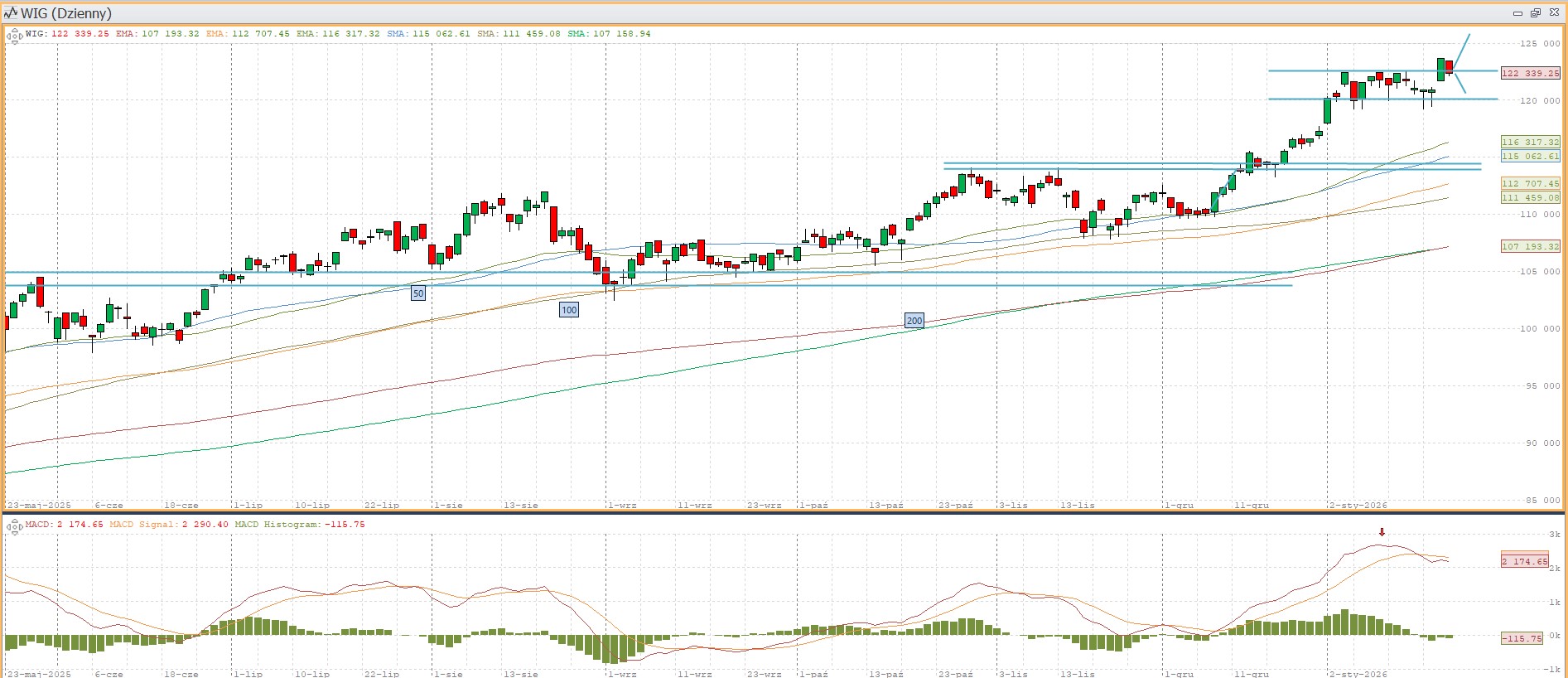The width and height of the screenshot is (1568, 678).
Task: Click the pan arrows icon in price panel
Action: (x=14, y=36)
